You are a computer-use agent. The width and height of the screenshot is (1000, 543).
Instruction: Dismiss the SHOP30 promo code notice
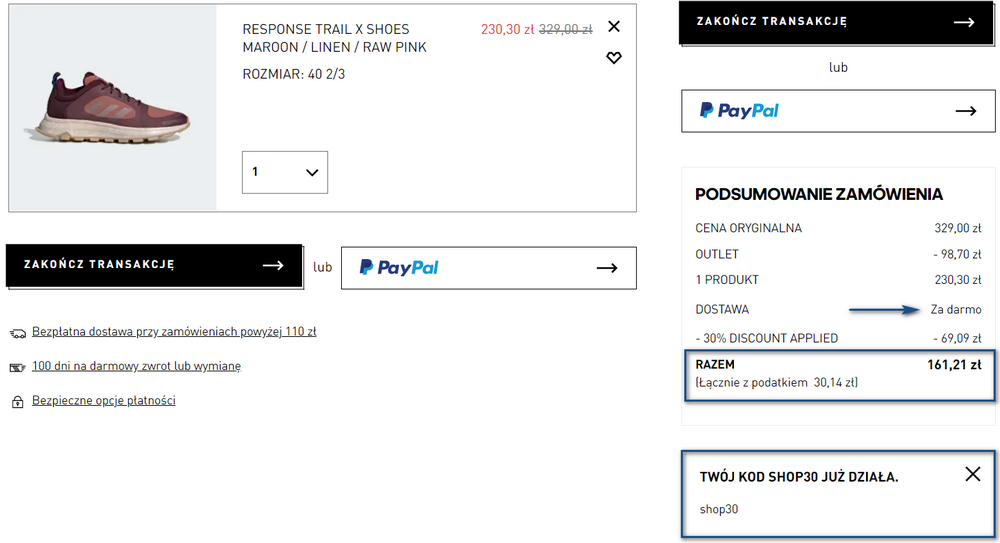point(973,474)
